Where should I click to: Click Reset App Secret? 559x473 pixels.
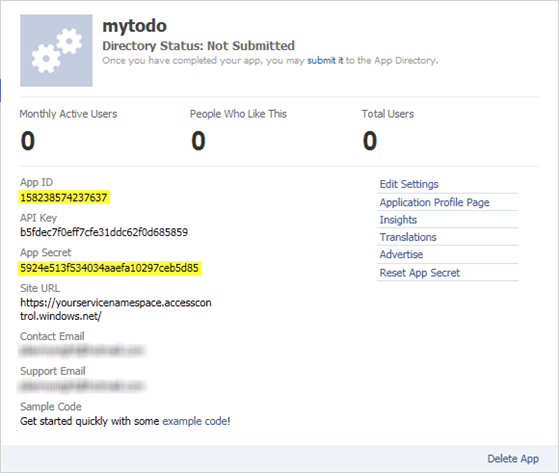pyautogui.click(x=420, y=273)
